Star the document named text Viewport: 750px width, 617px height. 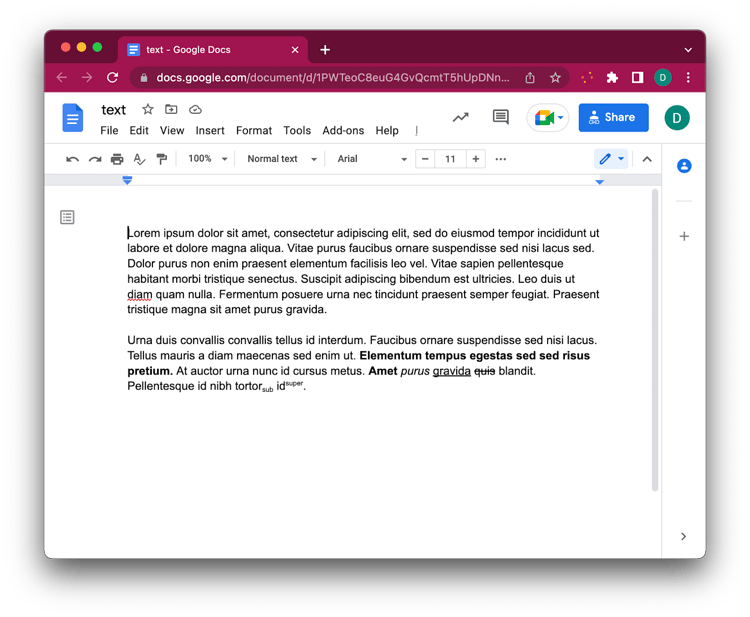(x=147, y=110)
